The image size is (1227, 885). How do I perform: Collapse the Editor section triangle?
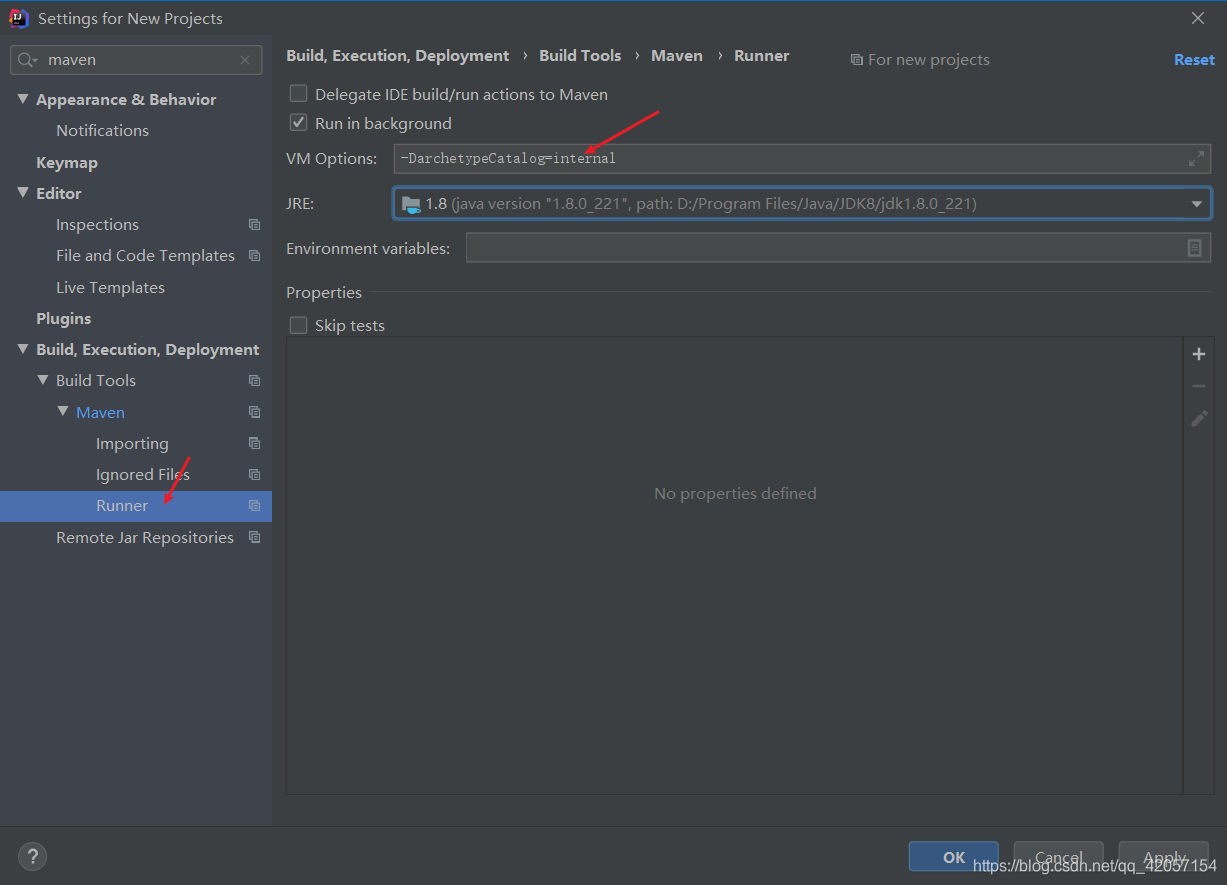[23, 193]
